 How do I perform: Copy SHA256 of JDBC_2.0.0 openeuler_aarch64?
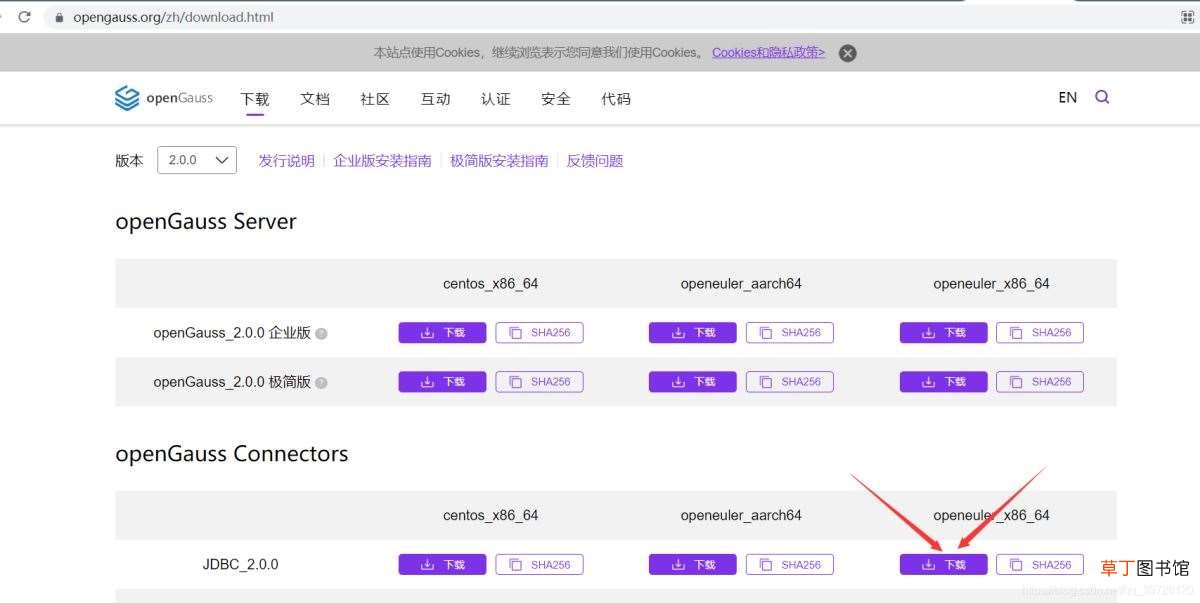pos(790,565)
